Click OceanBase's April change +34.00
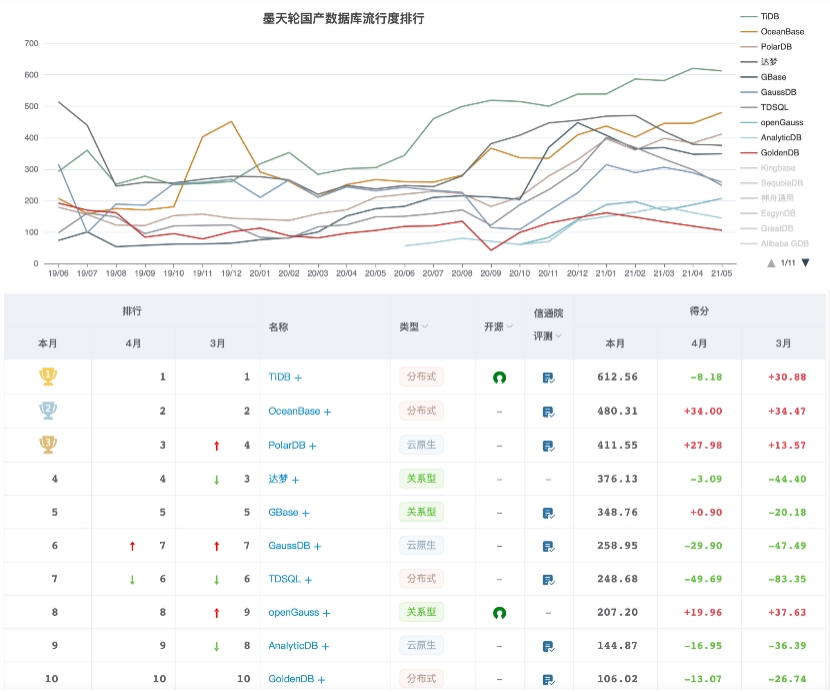 703,411
